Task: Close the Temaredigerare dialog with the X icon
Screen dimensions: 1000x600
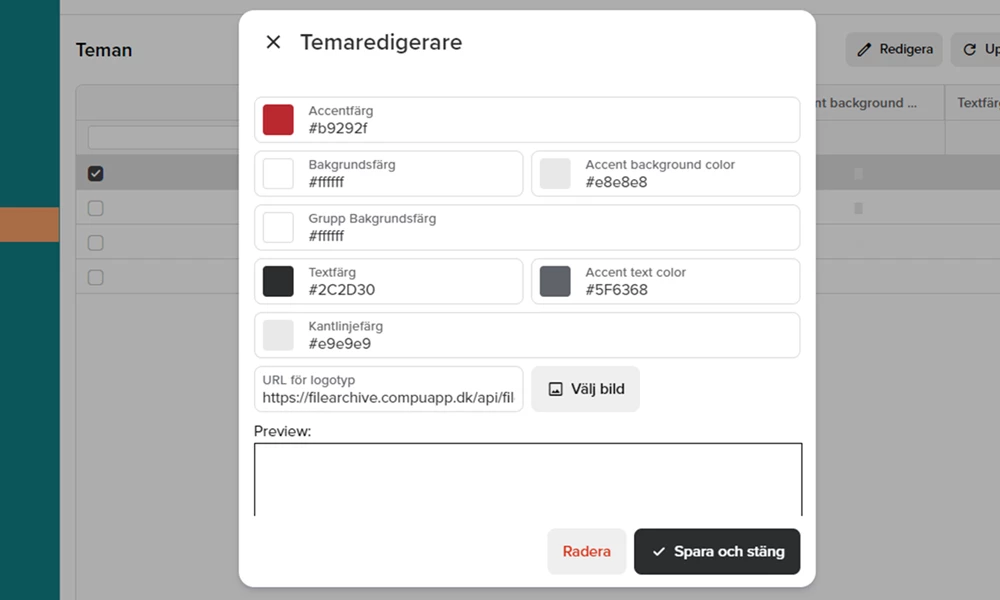Action: click(x=273, y=42)
